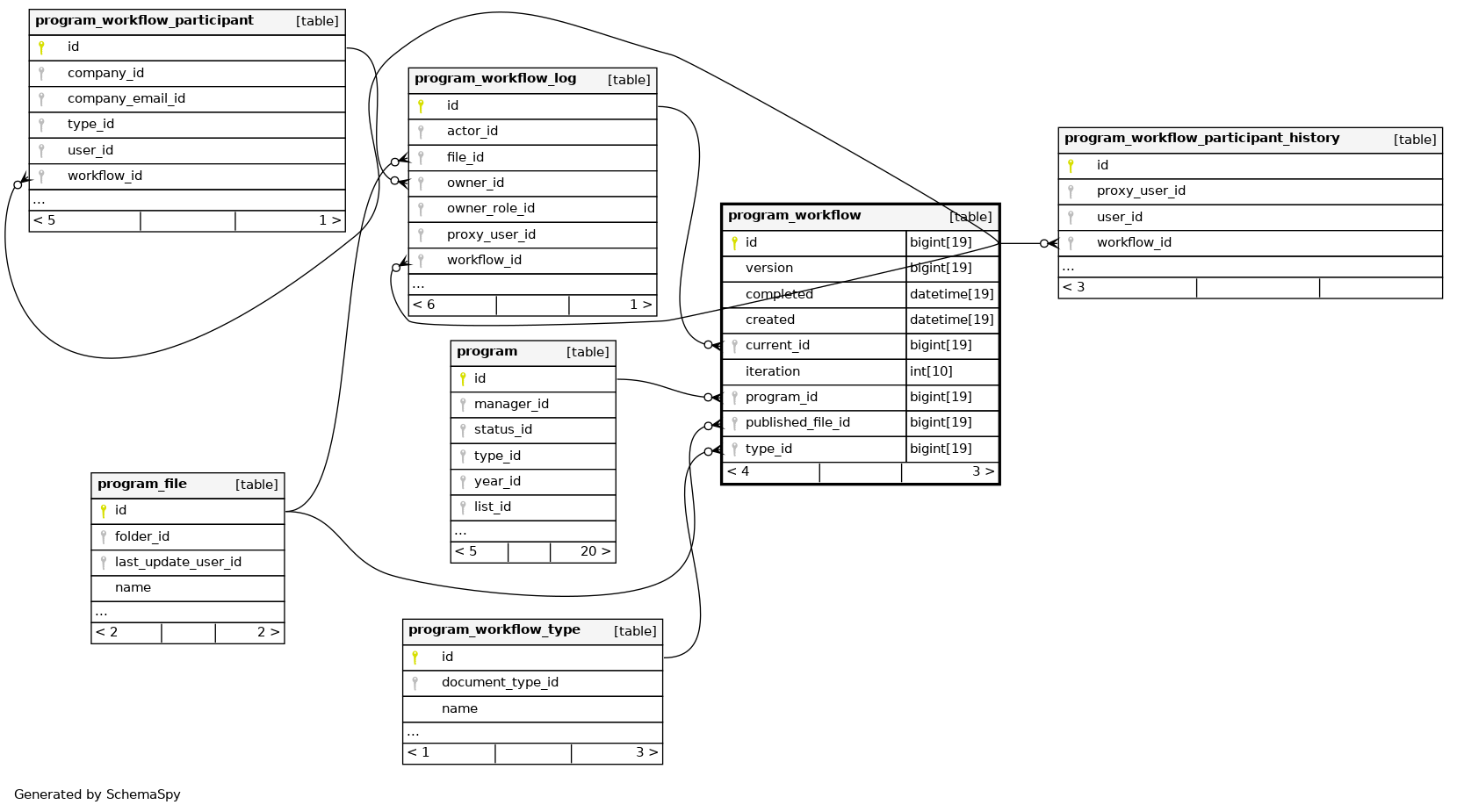Viewport: 1457px width, 812px height.
Task: Select the published_file_id column in program_workflow
Action: click(x=797, y=423)
